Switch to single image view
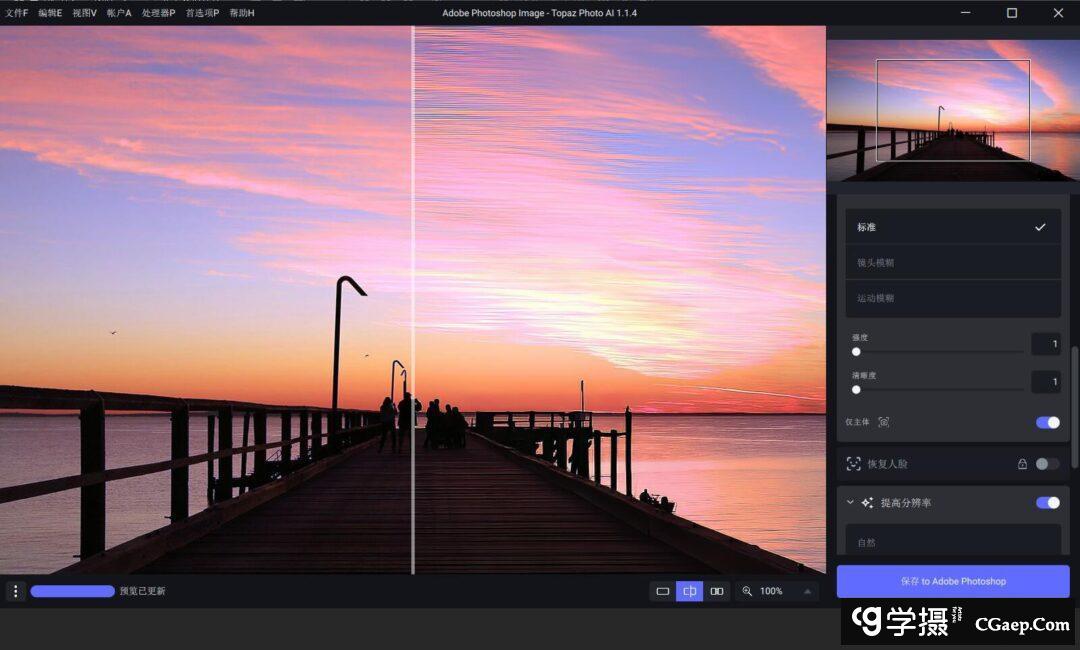 [x=662, y=591]
